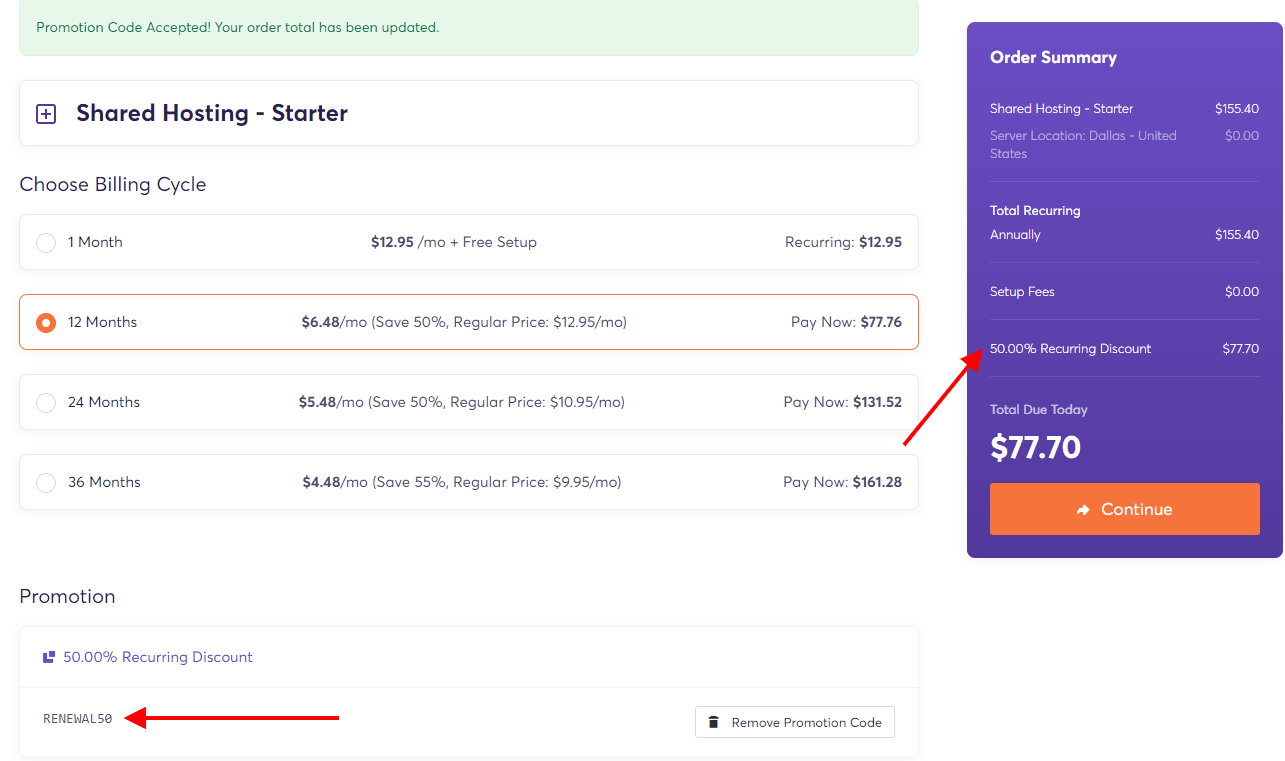Click the Order Summary heading
This screenshot has height=761, width=1285.
1053,57
